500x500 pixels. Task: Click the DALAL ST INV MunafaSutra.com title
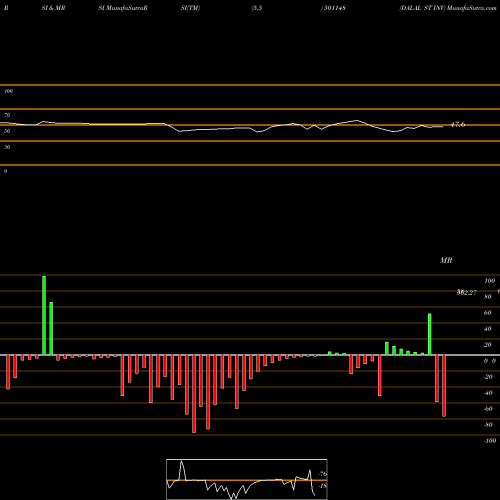pyautogui.click(x=448, y=8)
